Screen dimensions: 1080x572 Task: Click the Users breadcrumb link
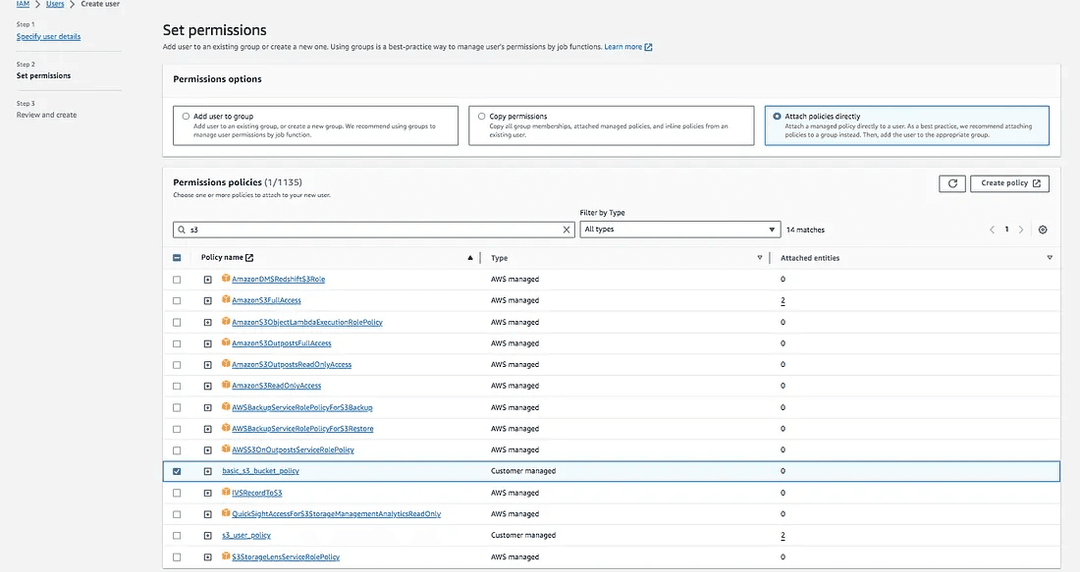tap(55, 4)
